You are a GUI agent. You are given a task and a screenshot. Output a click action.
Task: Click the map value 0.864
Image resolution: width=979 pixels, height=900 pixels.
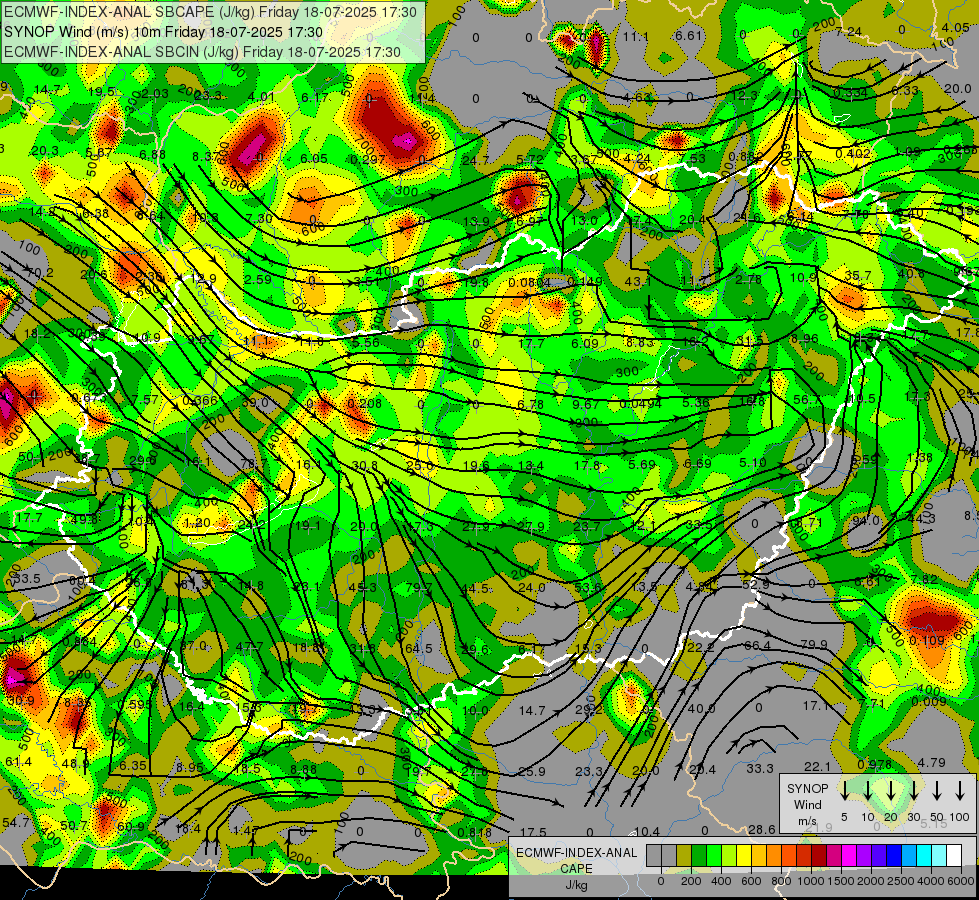(x=79, y=641)
